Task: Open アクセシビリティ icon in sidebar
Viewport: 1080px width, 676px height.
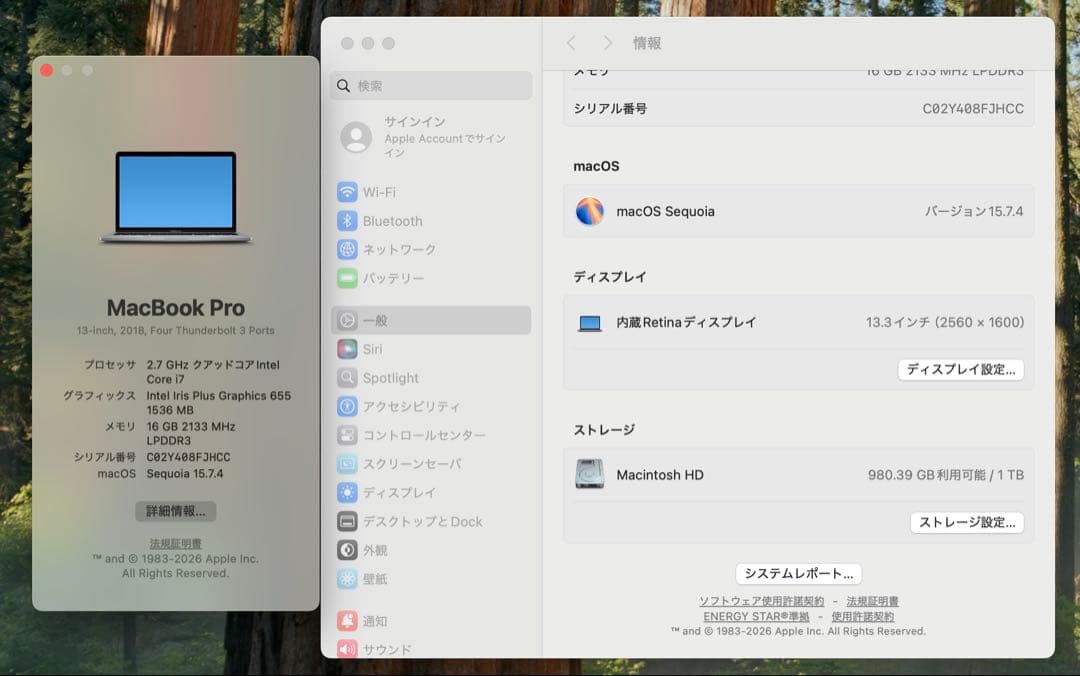Action: (347, 407)
